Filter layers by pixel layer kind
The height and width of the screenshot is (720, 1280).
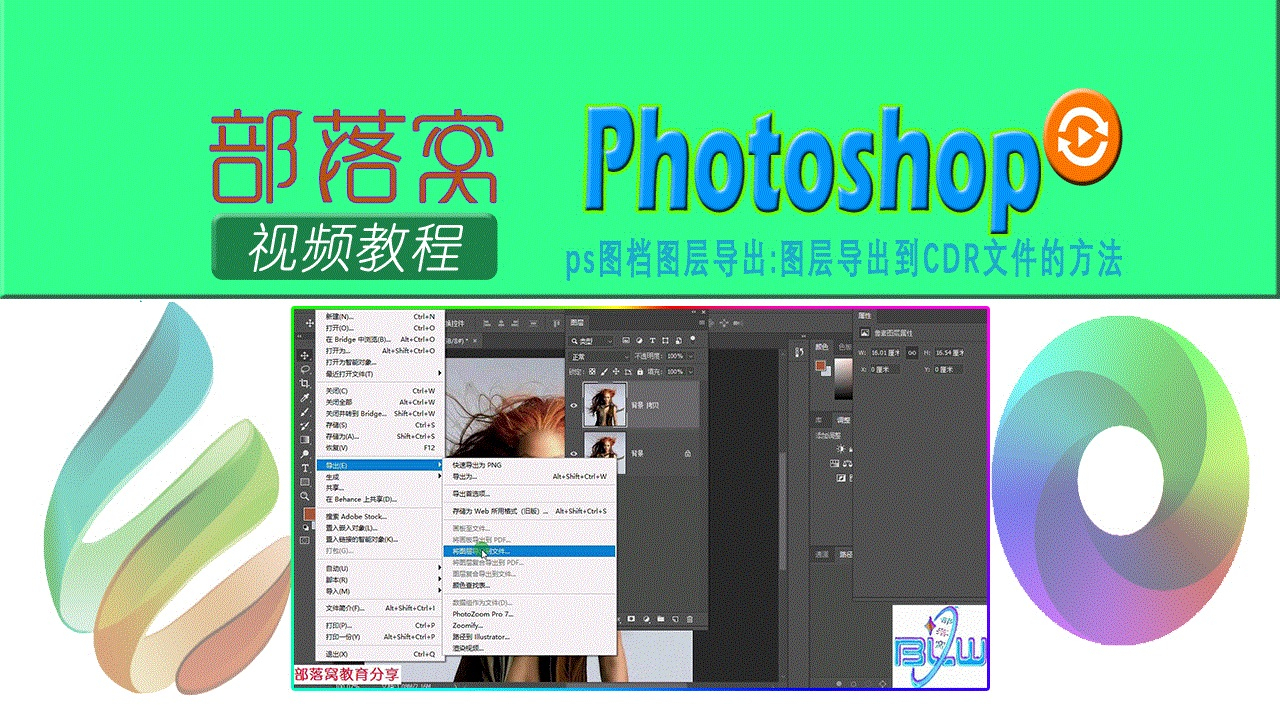626,340
